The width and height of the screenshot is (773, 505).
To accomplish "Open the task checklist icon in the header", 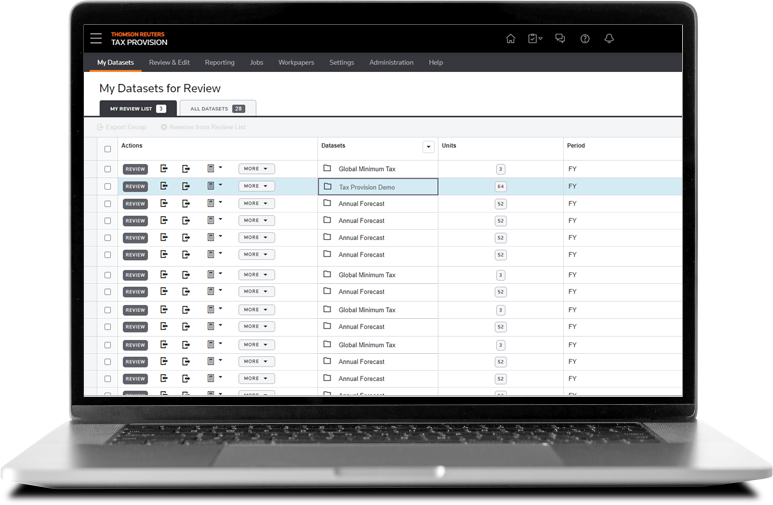I will (534, 39).
